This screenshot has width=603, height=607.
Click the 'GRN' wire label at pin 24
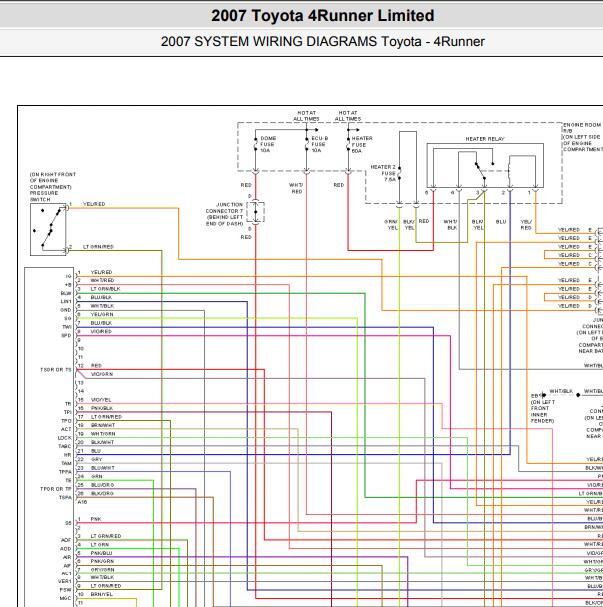coord(96,476)
